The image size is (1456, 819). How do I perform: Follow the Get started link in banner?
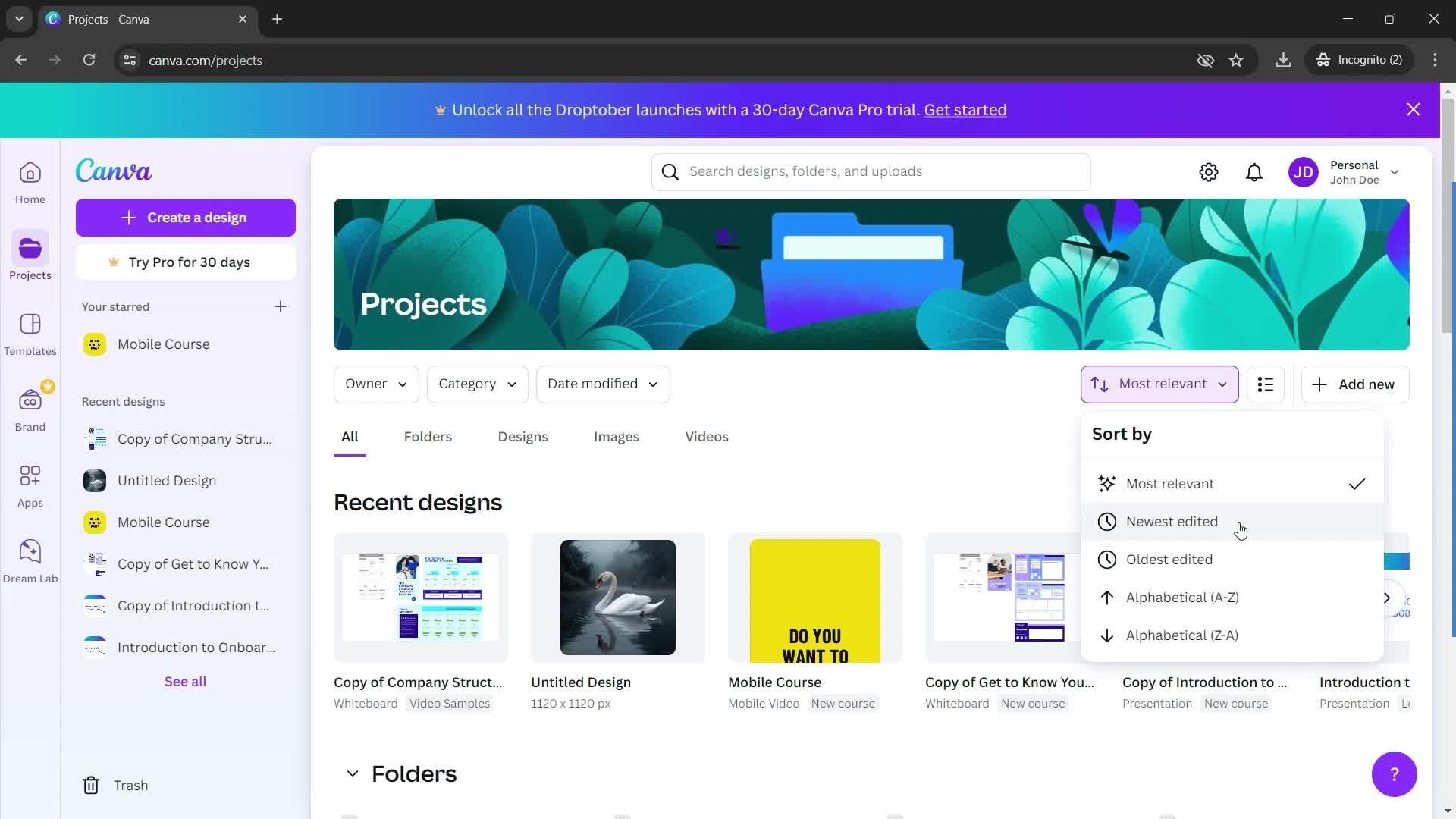click(x=965, y=110)
